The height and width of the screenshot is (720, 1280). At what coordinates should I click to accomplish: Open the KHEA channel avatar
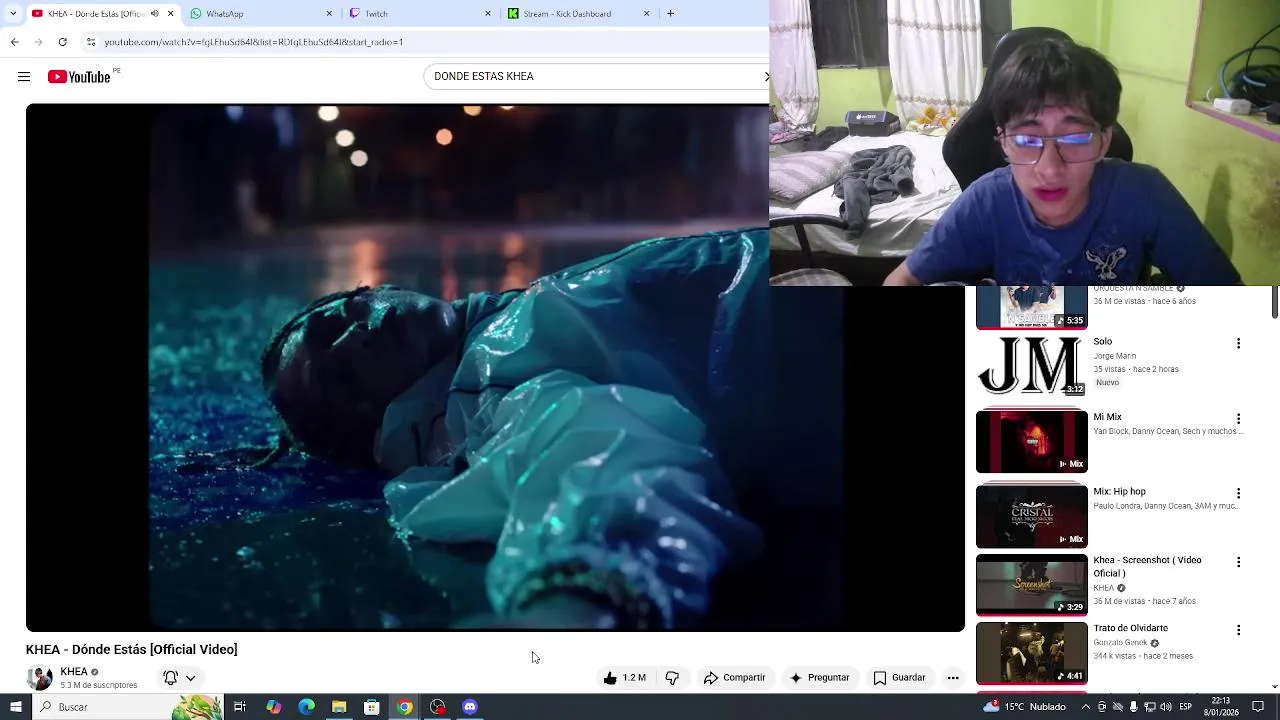[39, 678]
